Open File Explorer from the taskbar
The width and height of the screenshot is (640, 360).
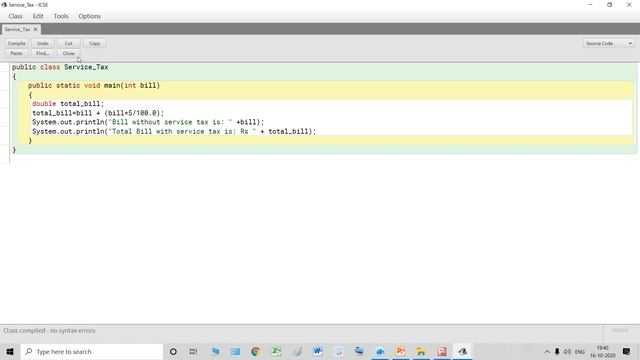point(421,351)
